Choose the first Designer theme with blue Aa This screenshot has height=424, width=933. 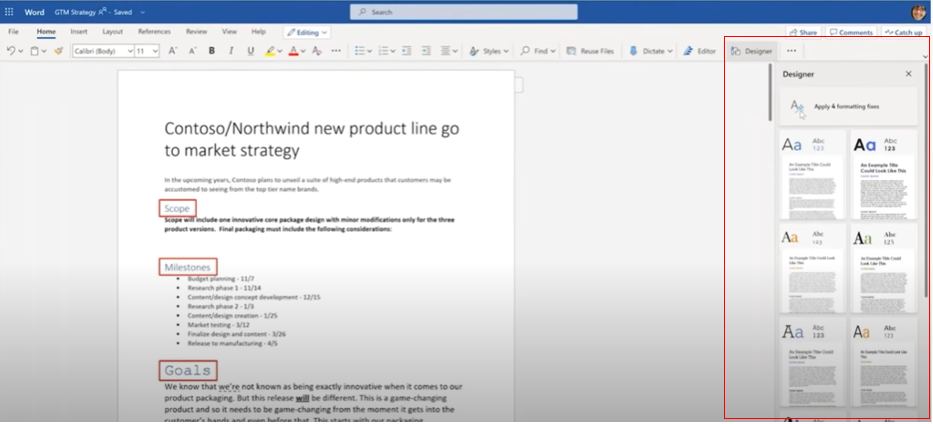812,175
